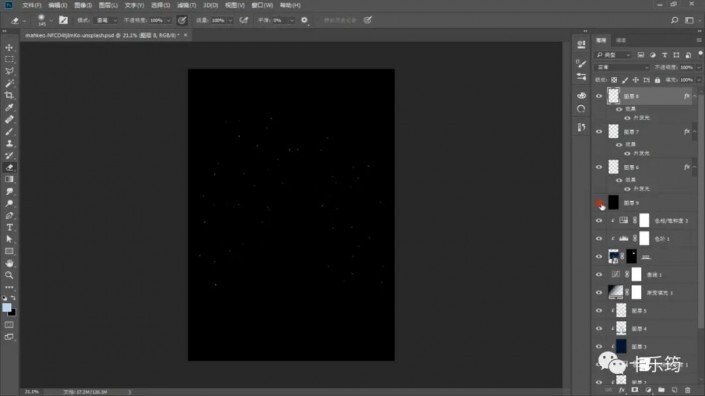Image resolution: width=705 pixels, height=396 pixels.
Task: Select the Eyedropper tool
Action: click(9, 107)
